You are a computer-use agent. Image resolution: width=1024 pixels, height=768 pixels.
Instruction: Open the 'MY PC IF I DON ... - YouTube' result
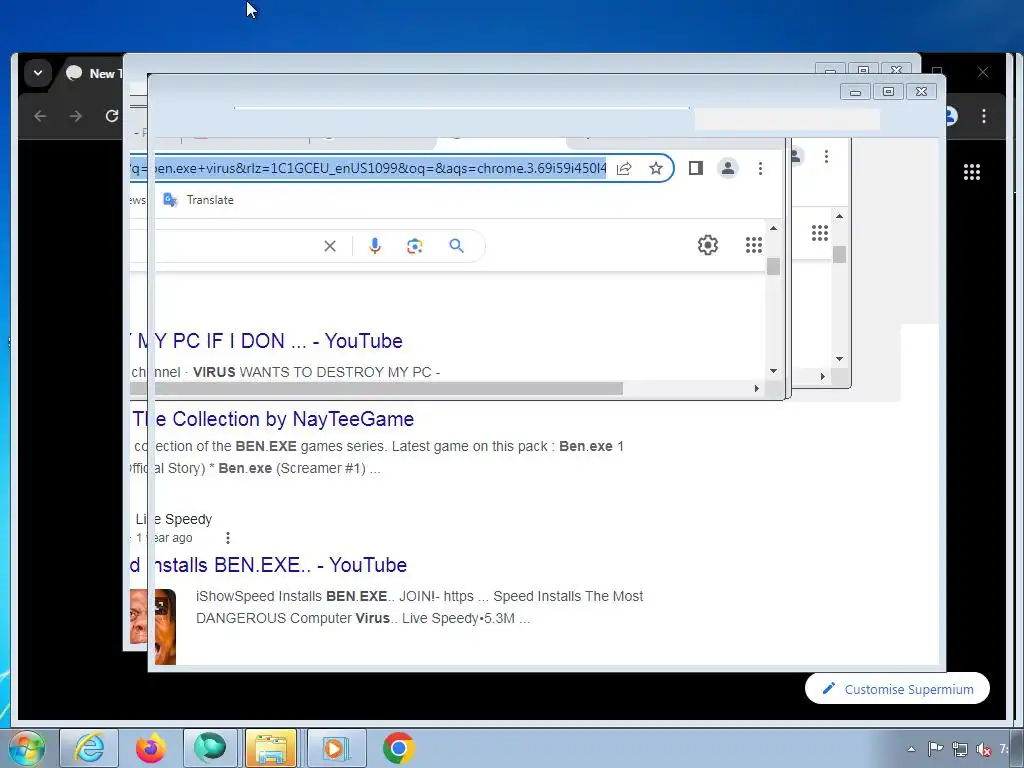click(x=266, y=341)
